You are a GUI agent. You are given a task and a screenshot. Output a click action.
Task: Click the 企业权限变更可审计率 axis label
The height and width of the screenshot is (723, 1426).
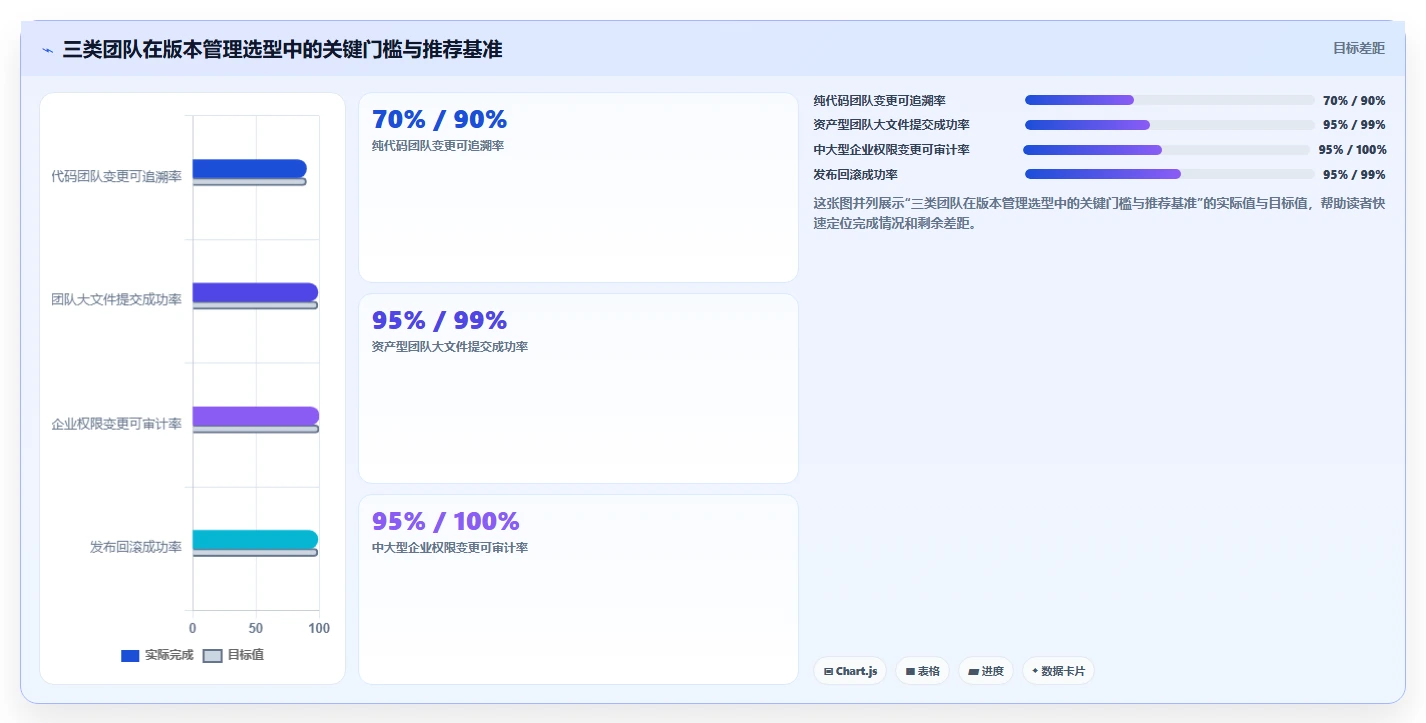(116, 424)
